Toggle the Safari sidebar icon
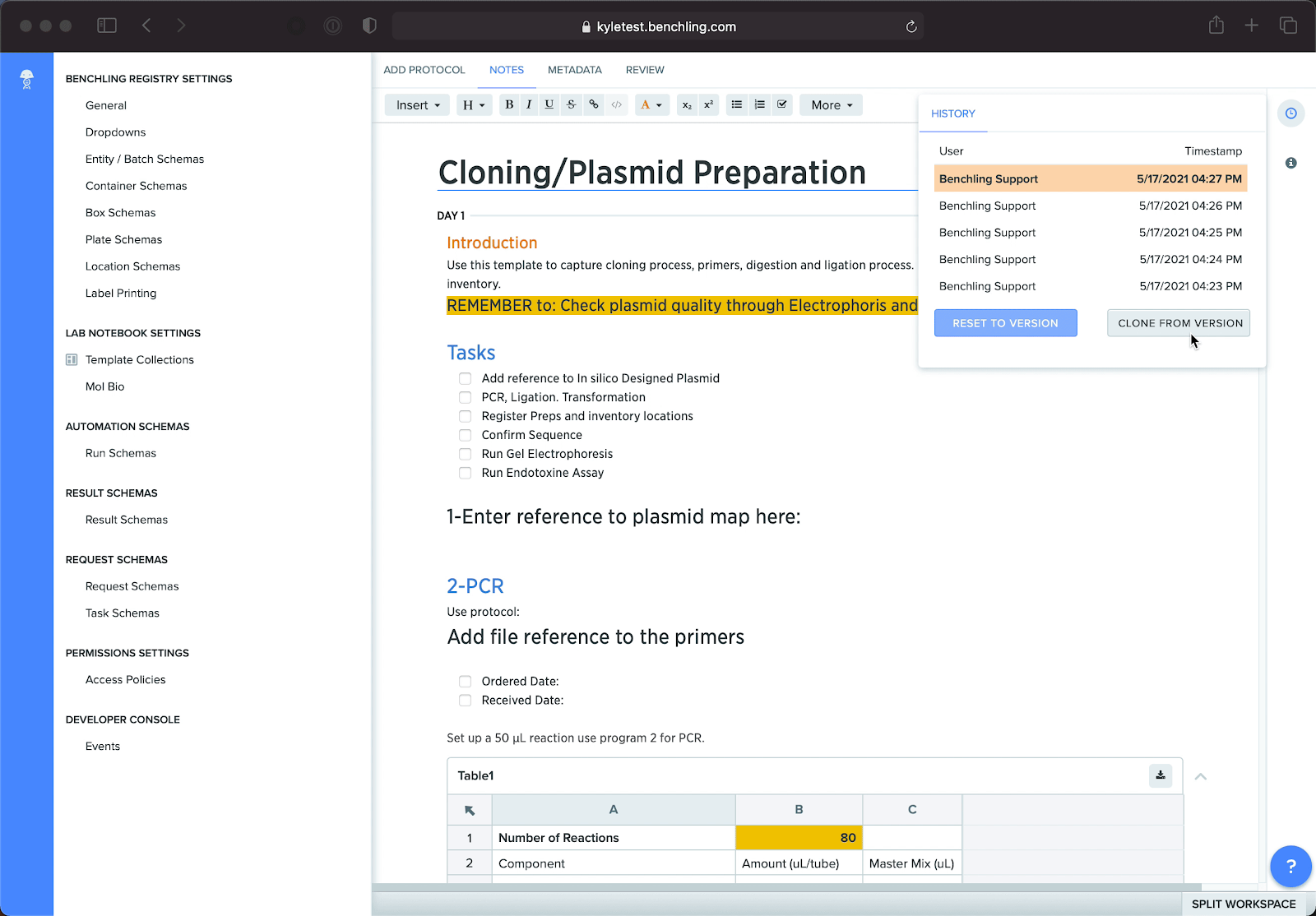Image resolution: width=1316 pixels, height=916 pixels. (107, 25)
